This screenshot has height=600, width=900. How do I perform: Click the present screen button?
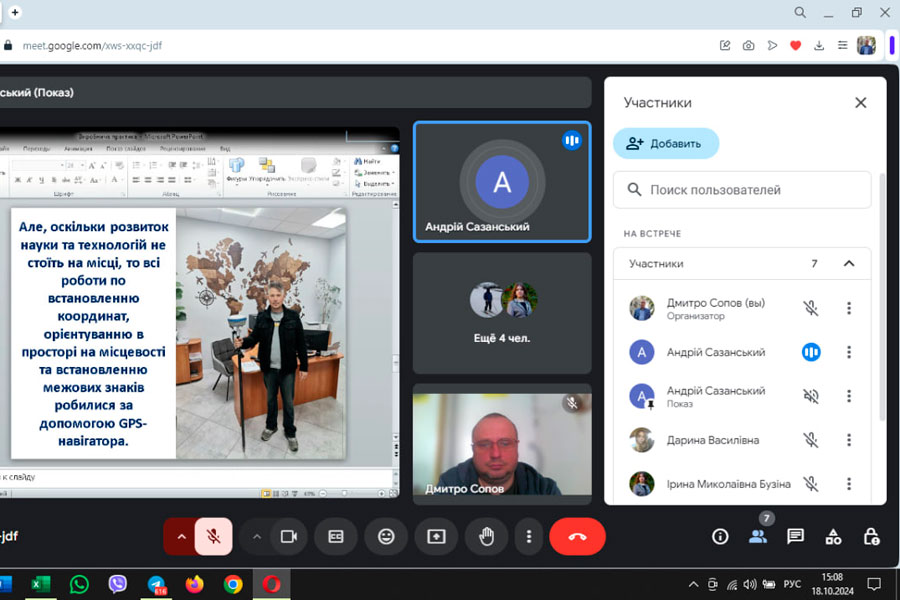pos(436,536)
